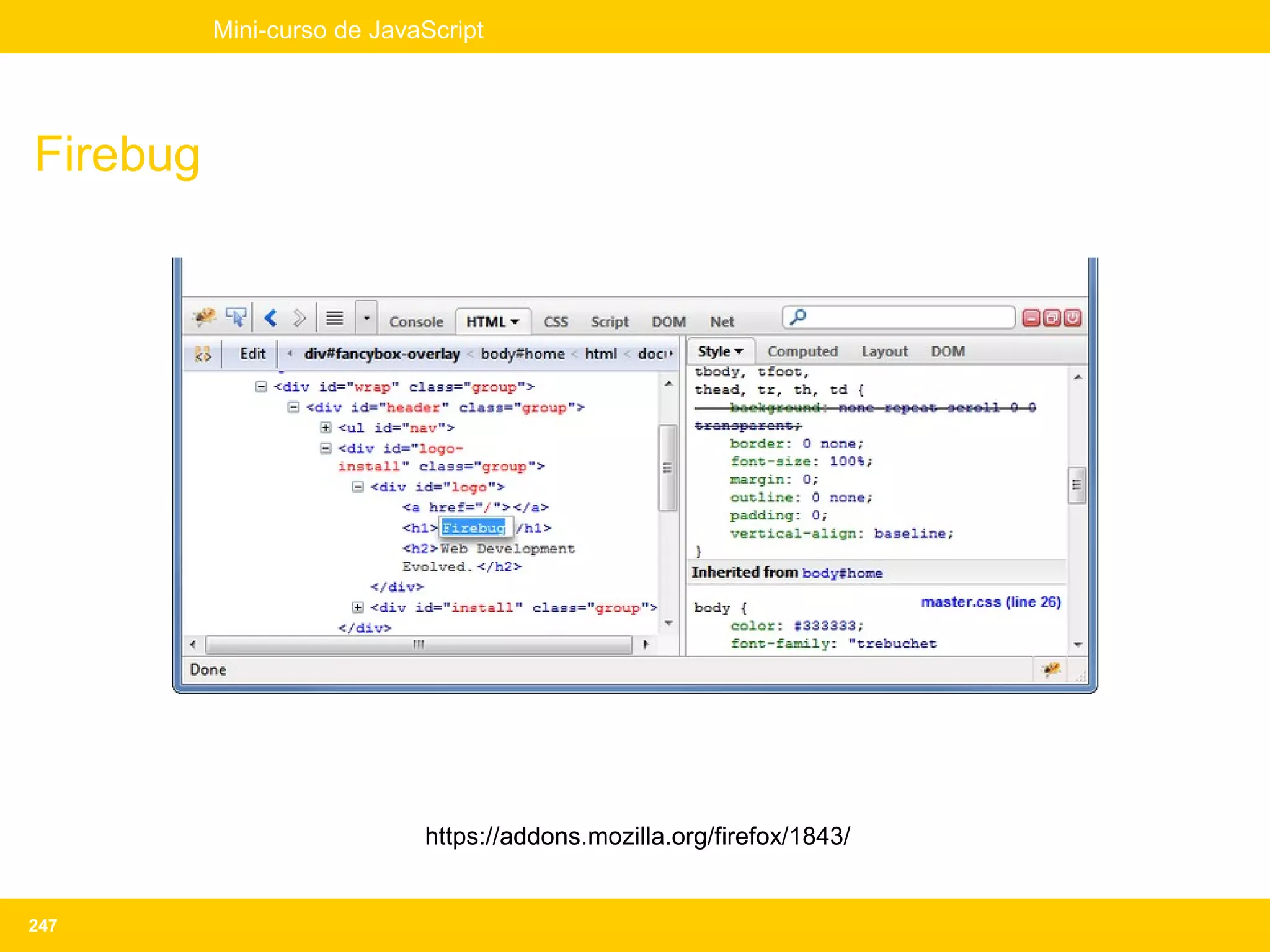Viewport: 1270px width, 952px height.
Task: Click the breadcrumb left scroll arrow
Action: click(x=289, y=354)
